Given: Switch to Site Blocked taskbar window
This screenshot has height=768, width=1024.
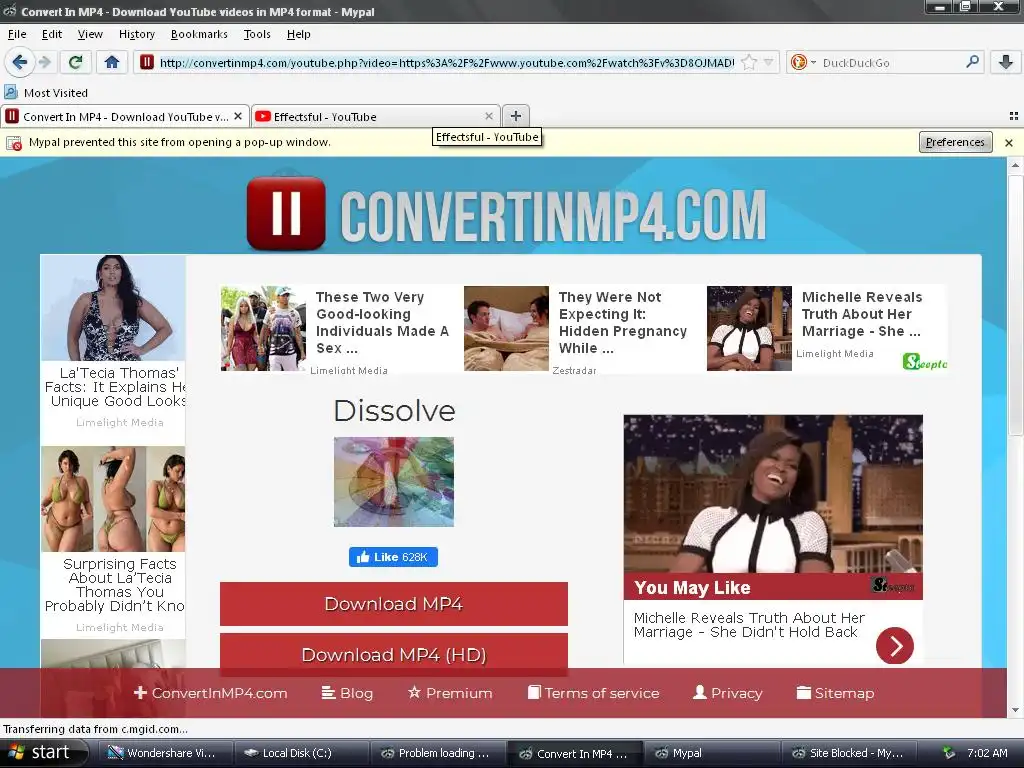Looking at the screenshot, I should click(x=848, y=753).
